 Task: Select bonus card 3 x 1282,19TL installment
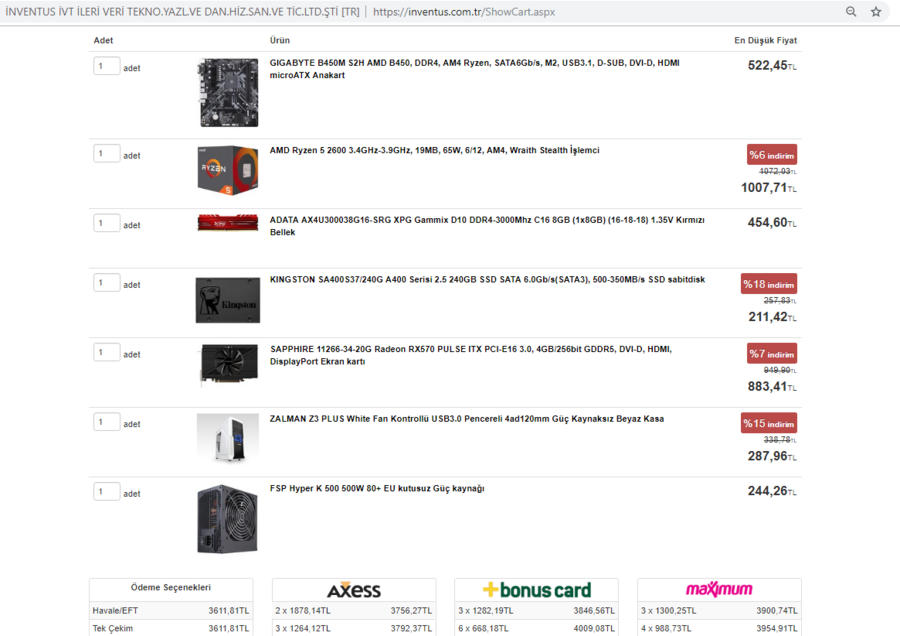pos(537,611)
